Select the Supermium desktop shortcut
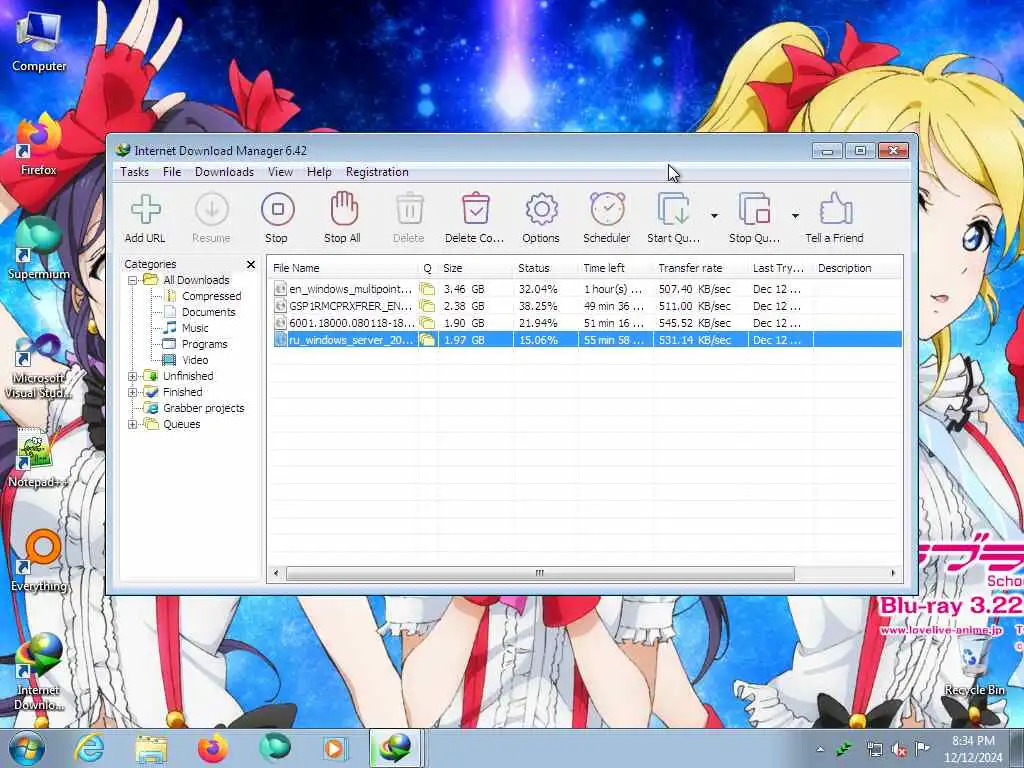Image resolution: width=1024 pixels, height=768 pixels. coord(39,249)
